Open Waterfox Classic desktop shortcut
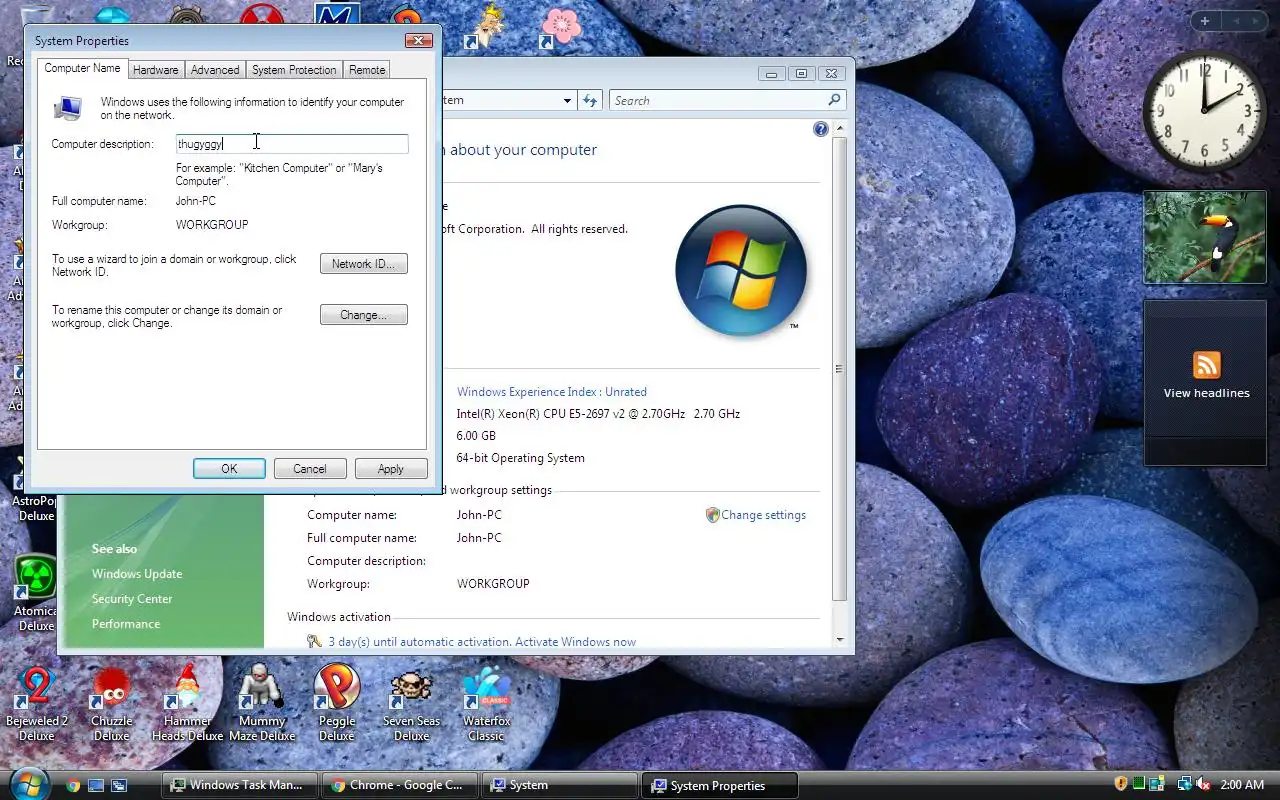1280x800 pixels. click(x=486, y=703)
